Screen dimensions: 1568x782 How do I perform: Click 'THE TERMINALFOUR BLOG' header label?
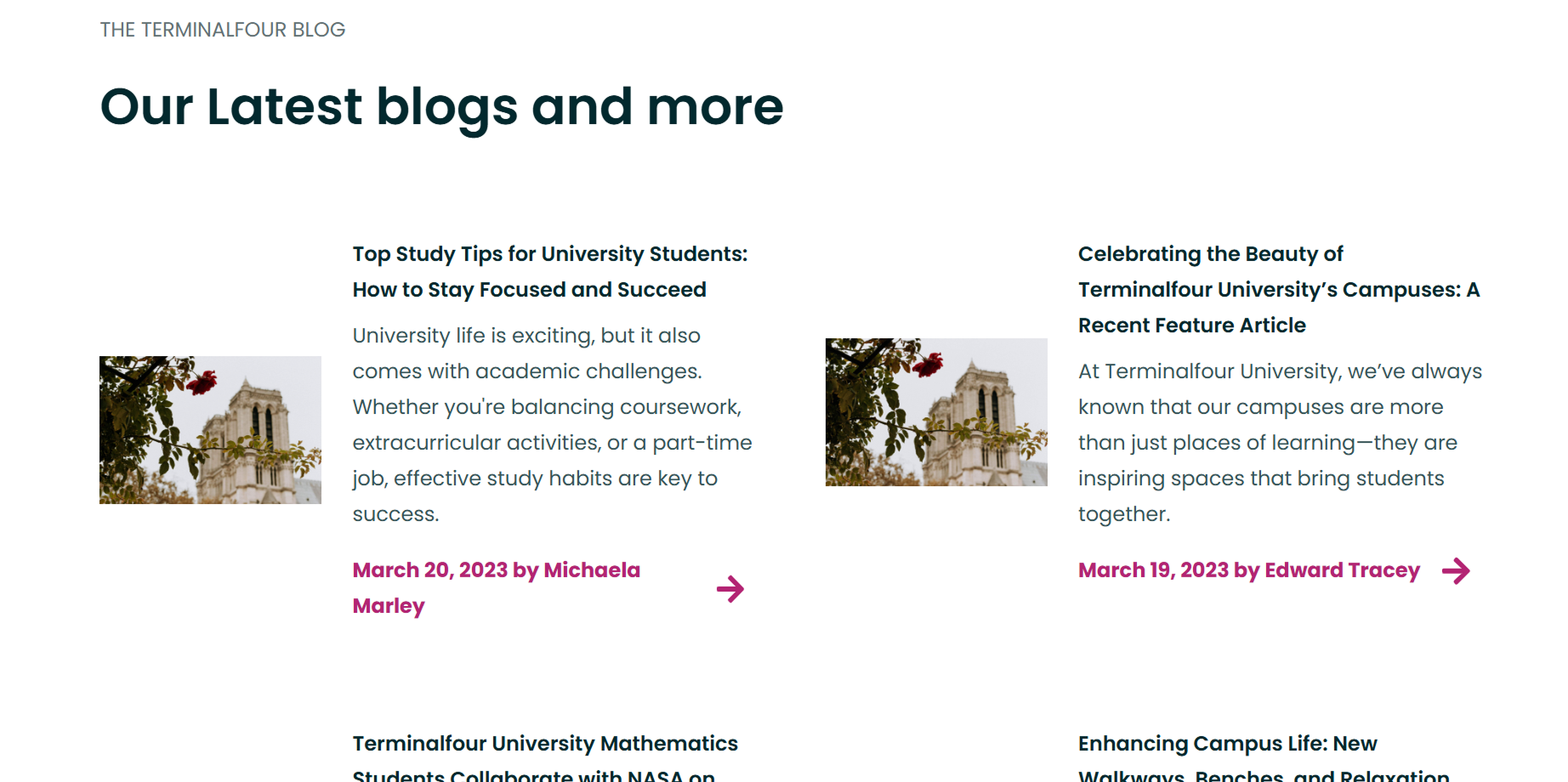221,30
